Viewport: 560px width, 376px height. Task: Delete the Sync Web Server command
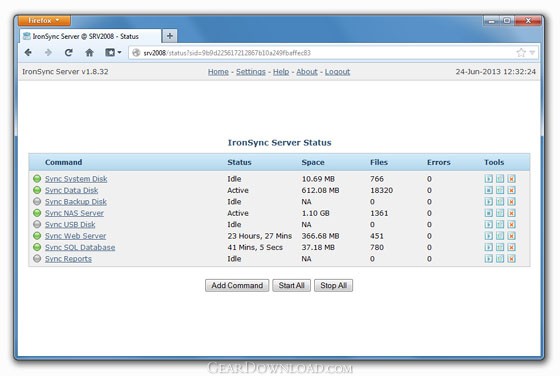(x=511, y=236)
